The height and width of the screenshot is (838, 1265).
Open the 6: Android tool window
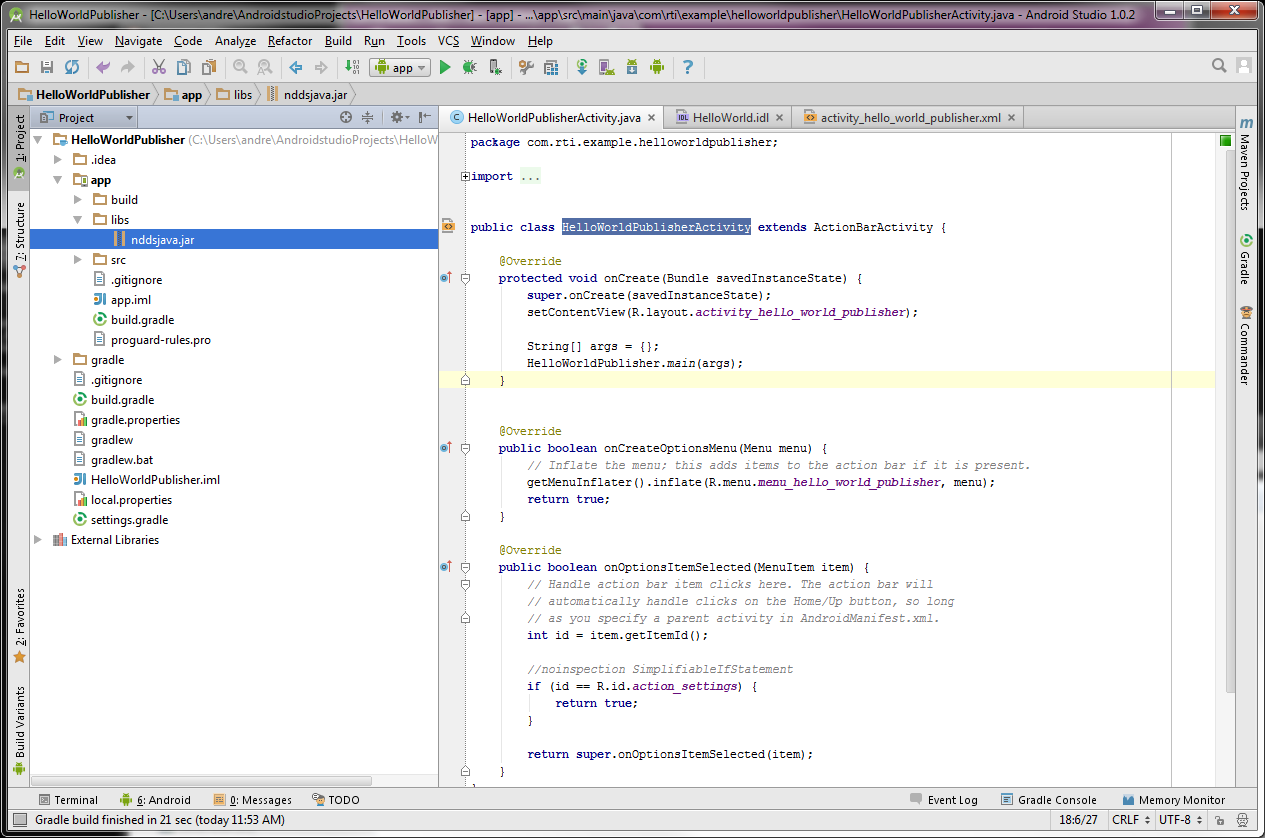(155, 800)
